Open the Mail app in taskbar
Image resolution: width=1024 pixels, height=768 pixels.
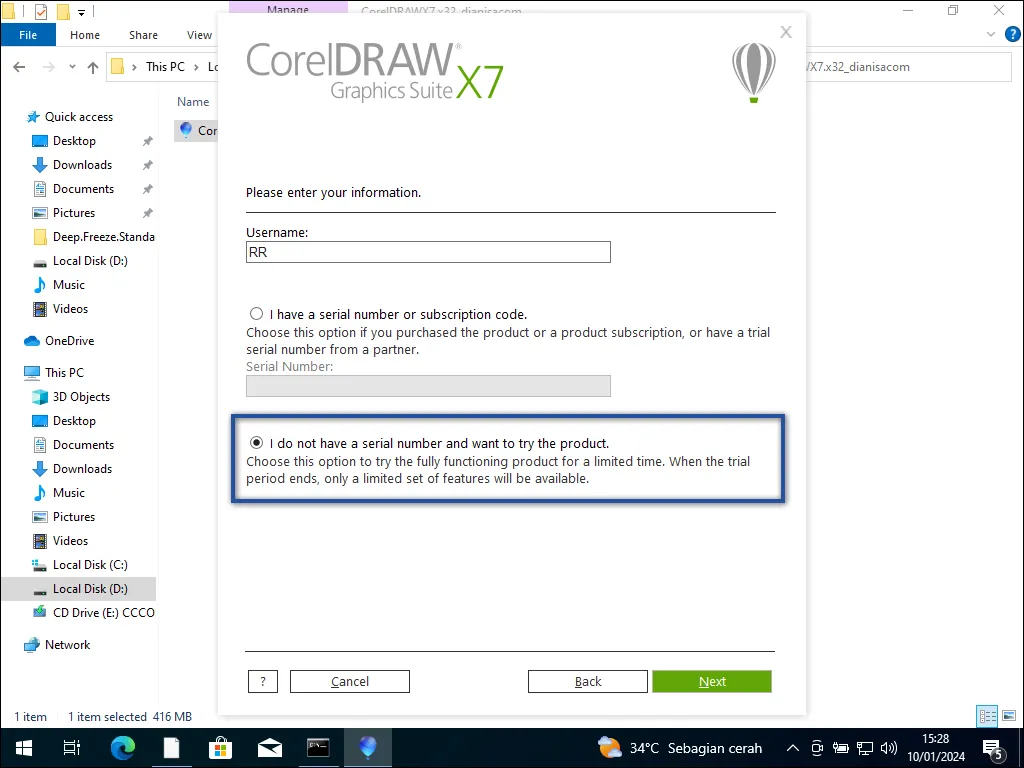click(269, 747)
